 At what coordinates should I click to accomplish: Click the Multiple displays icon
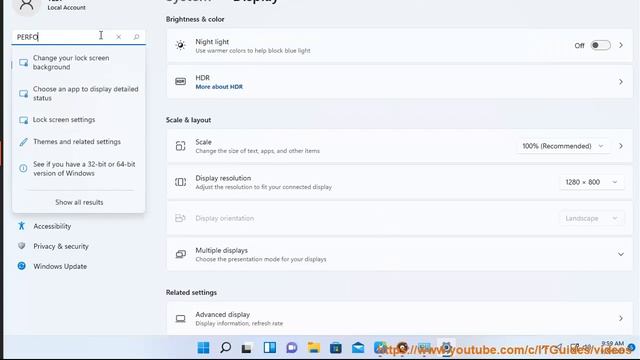(x=180, y=254)
